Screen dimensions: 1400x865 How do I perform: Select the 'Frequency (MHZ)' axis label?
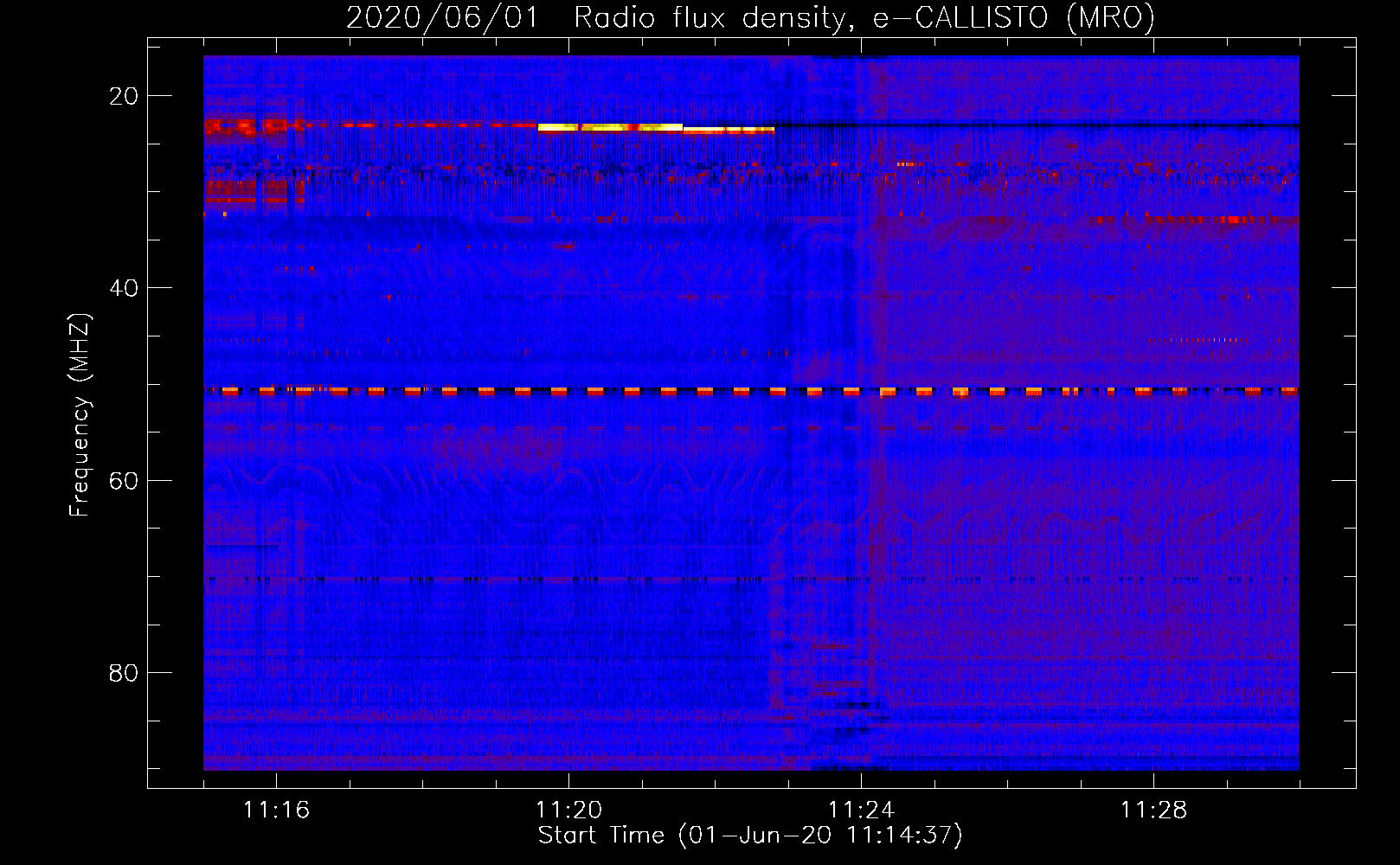(80, 415)
